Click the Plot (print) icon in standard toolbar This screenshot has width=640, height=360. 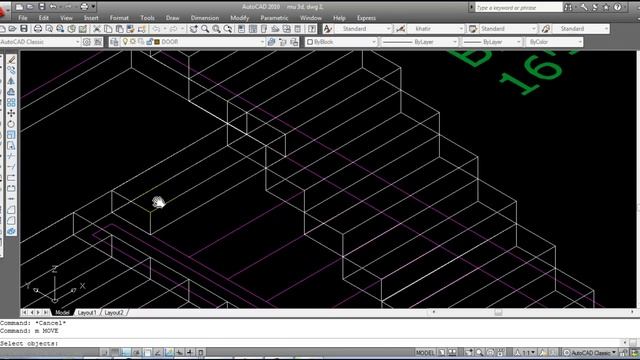pyautogui.click(x=38, y=29)
